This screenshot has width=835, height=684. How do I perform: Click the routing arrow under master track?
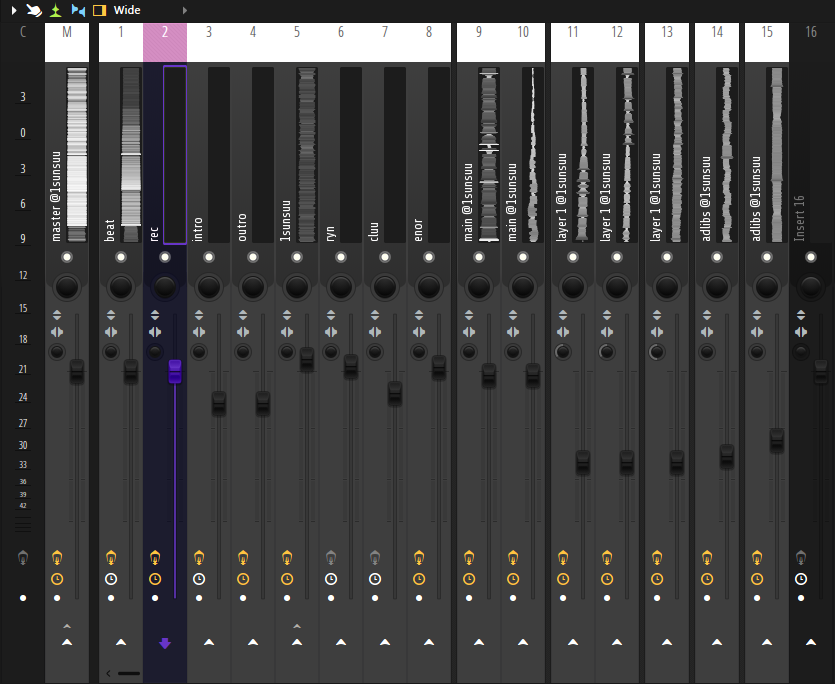67,642
